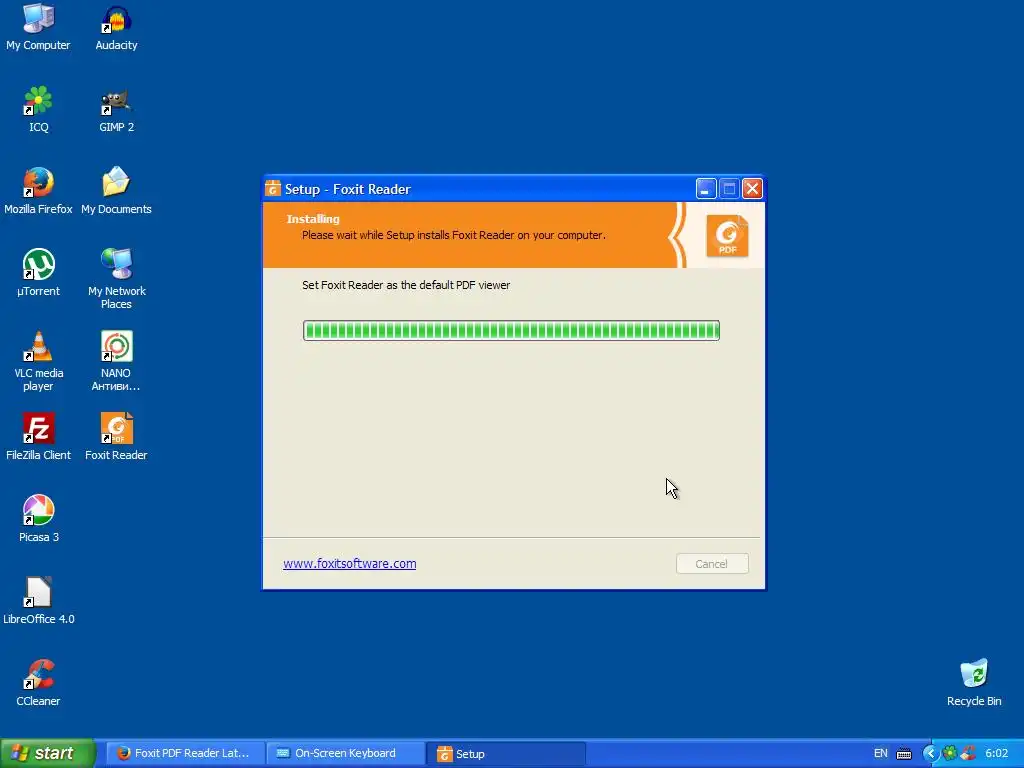Viewport: 1024px width, 768px height.
Task: Select the FileZilla Client desktop shortcut
Action: [x=38, y=437]
